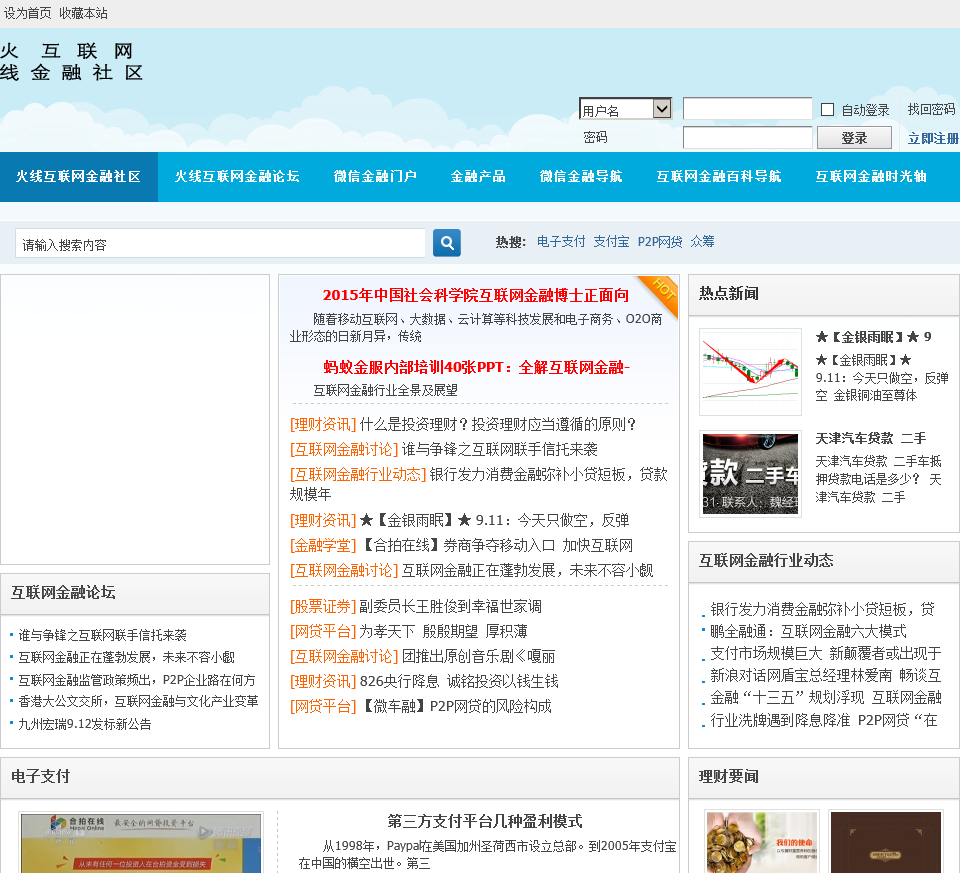The image size is (960, 873).
Task: Select the 微信金融导航 nav tab
Action: (580, 176)
